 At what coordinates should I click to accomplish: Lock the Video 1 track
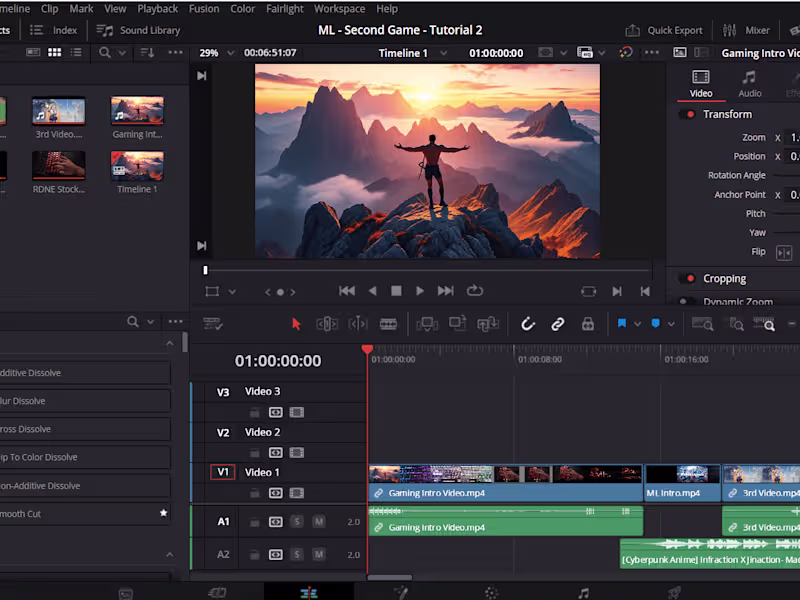(255, 493)
